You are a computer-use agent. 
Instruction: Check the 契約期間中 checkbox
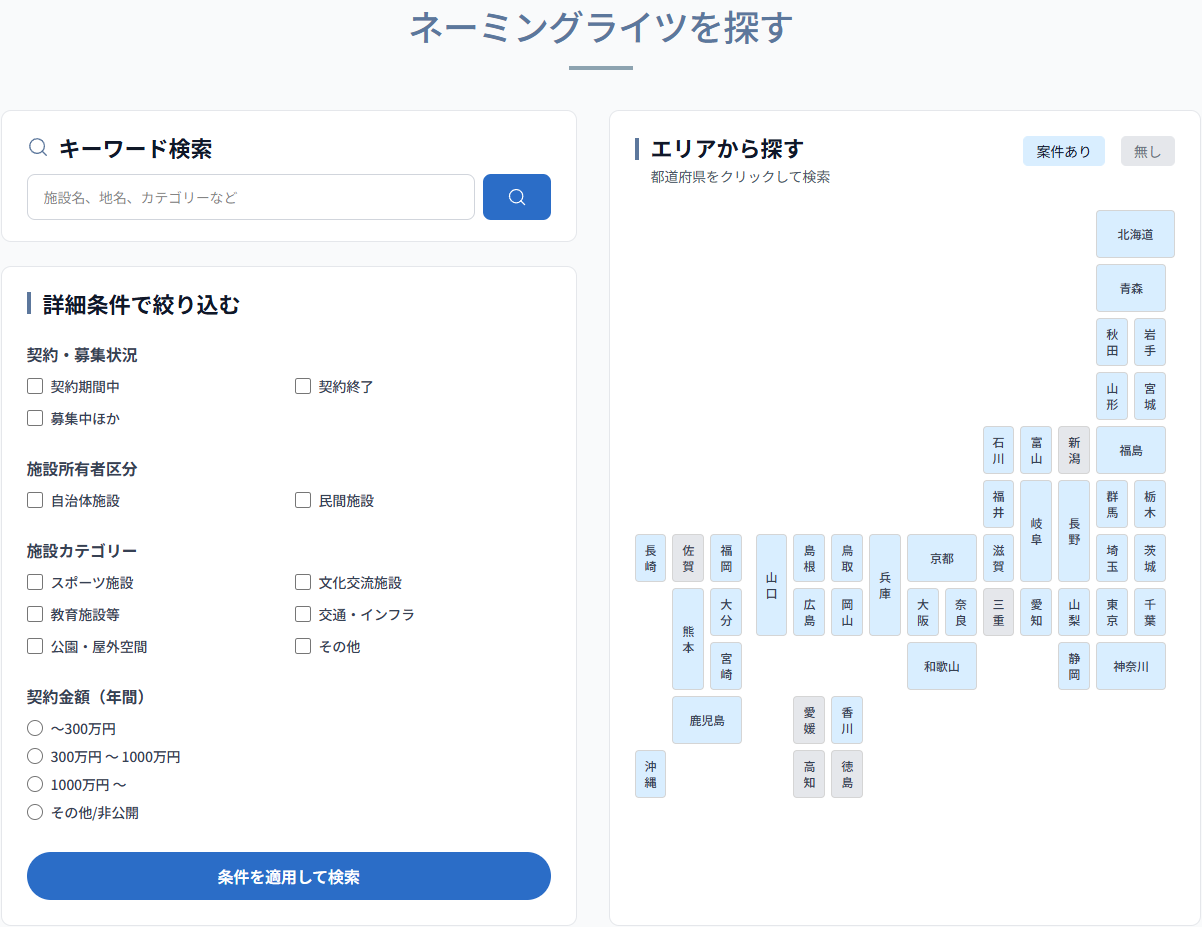click(35, 386)
